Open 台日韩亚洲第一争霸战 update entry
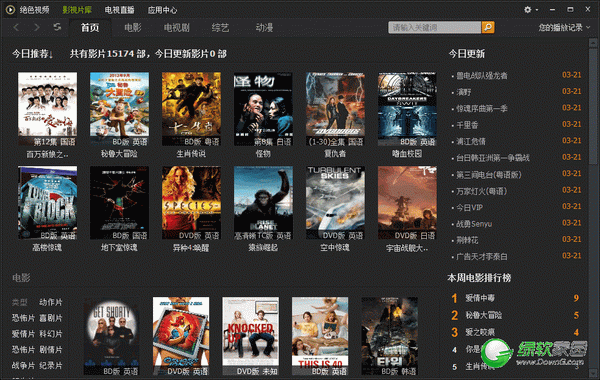 493,158
